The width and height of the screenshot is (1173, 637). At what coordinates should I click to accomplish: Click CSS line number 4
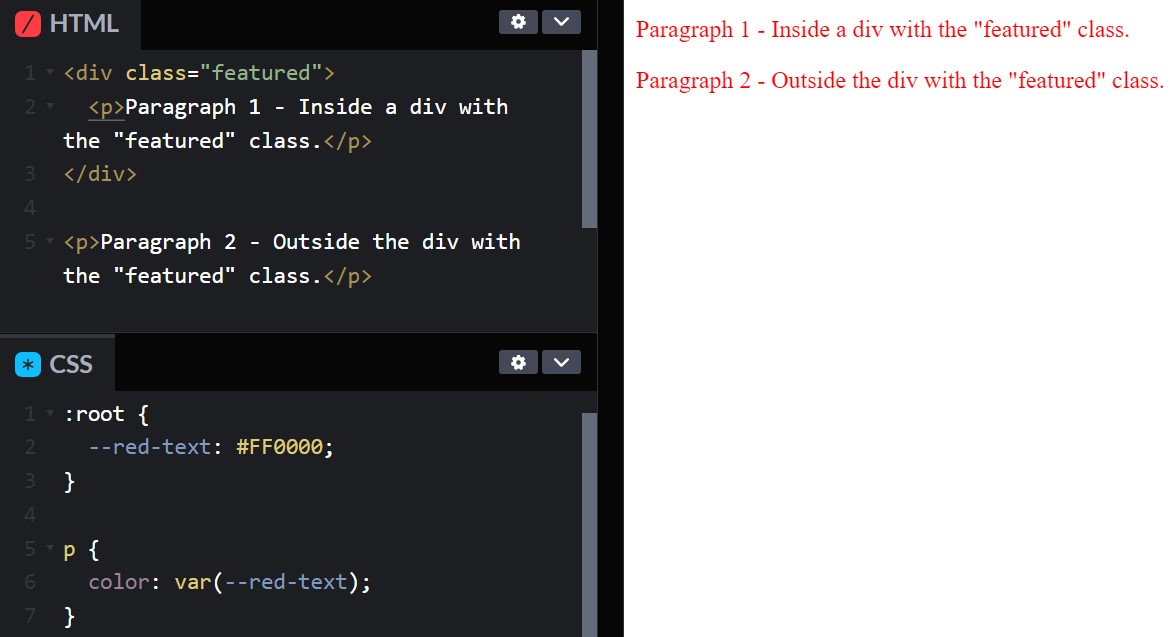(x=30, y=514)
